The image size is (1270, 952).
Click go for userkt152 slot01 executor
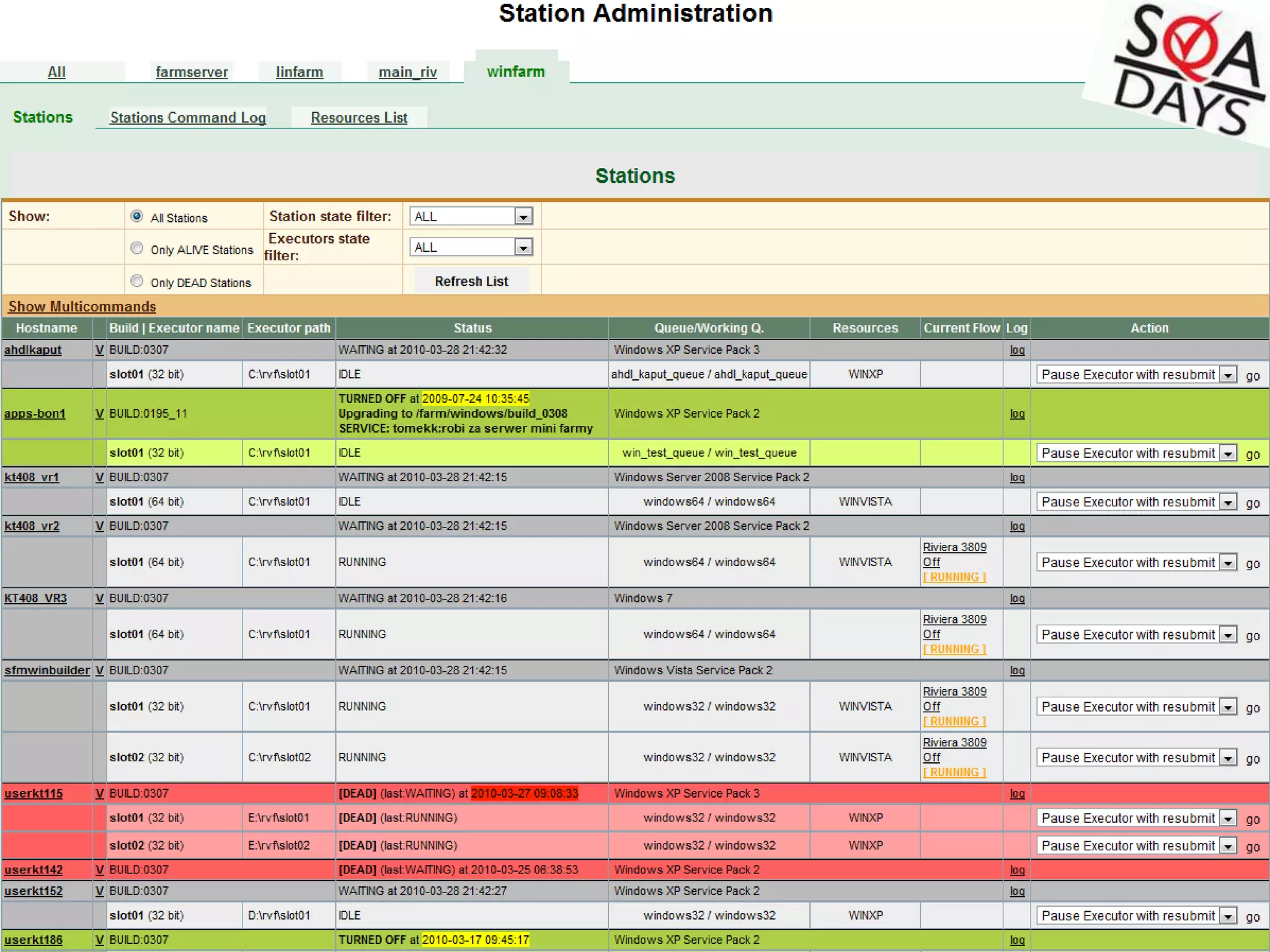(1252, 917)
